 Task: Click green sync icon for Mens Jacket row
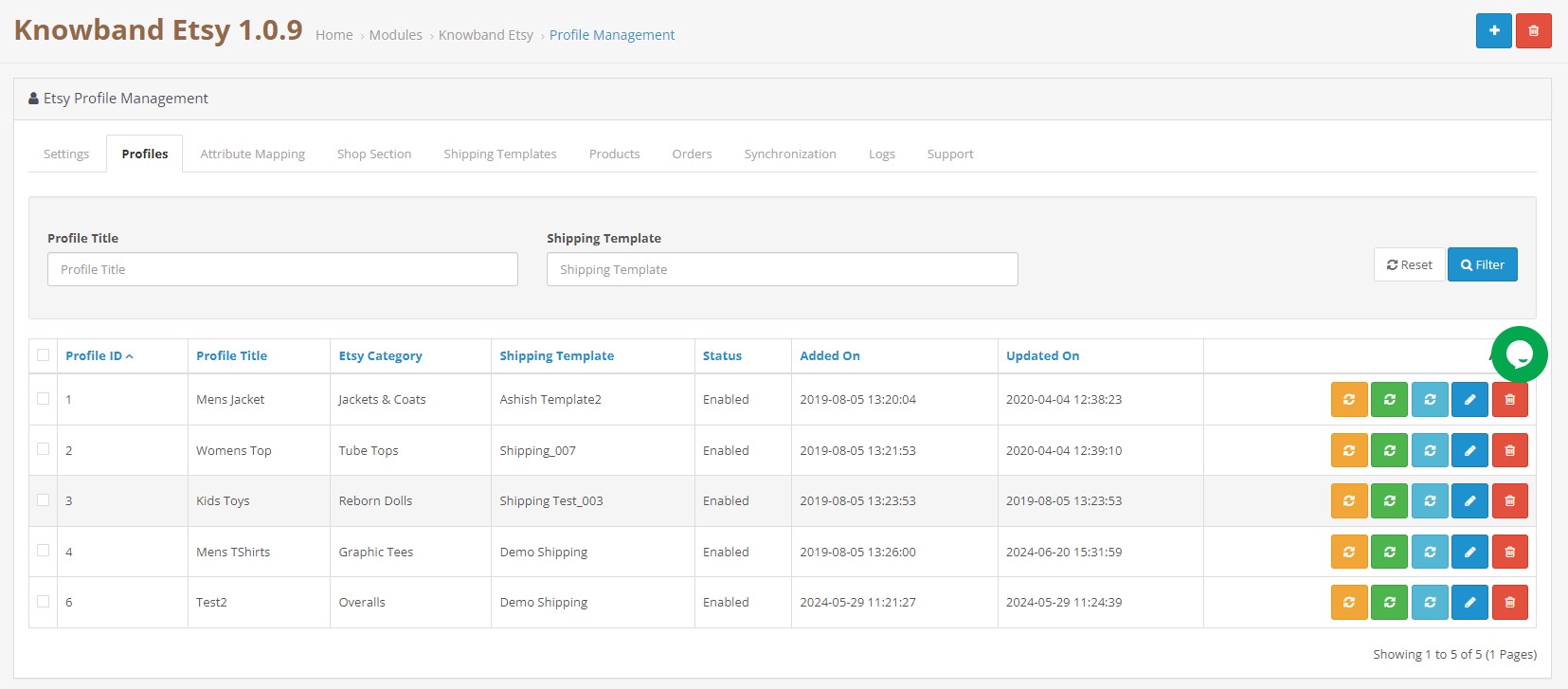click(x=1390, y=399)
